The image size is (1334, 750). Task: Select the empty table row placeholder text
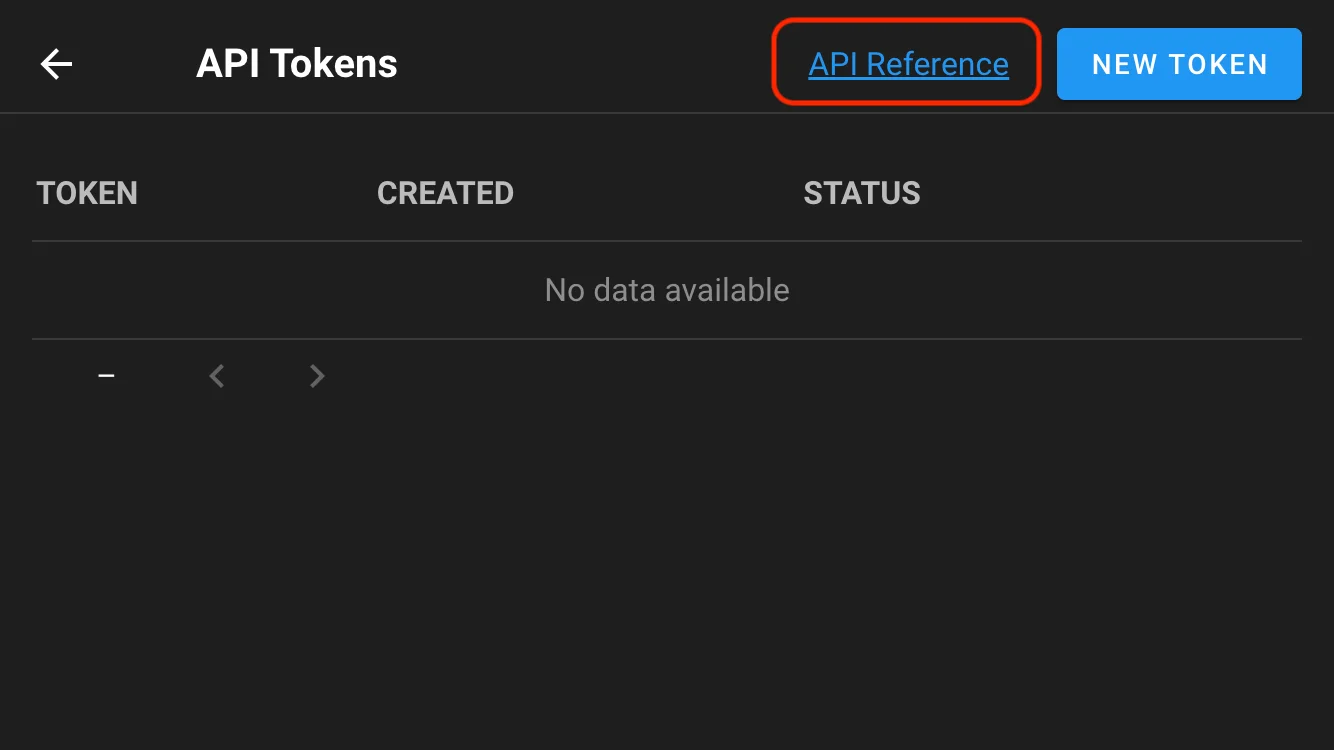[x=667, y=290]
